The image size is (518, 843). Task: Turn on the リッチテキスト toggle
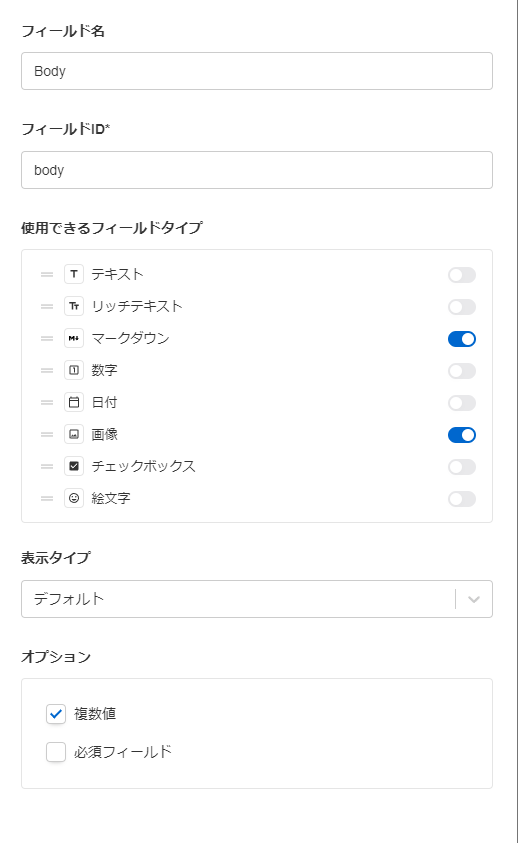coord(462,307)
